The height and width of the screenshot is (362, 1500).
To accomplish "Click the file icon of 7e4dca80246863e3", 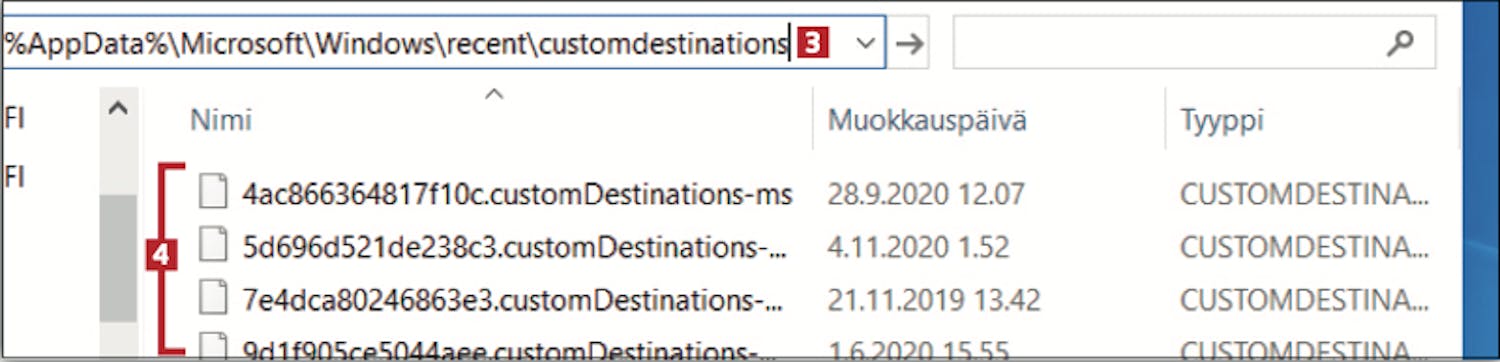I will pyautogui.click(x=212, y=298).
